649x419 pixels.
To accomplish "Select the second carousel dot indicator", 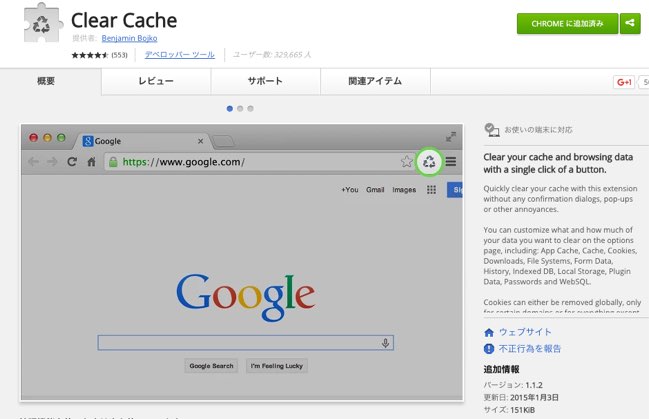I will [x=240, y=108].
